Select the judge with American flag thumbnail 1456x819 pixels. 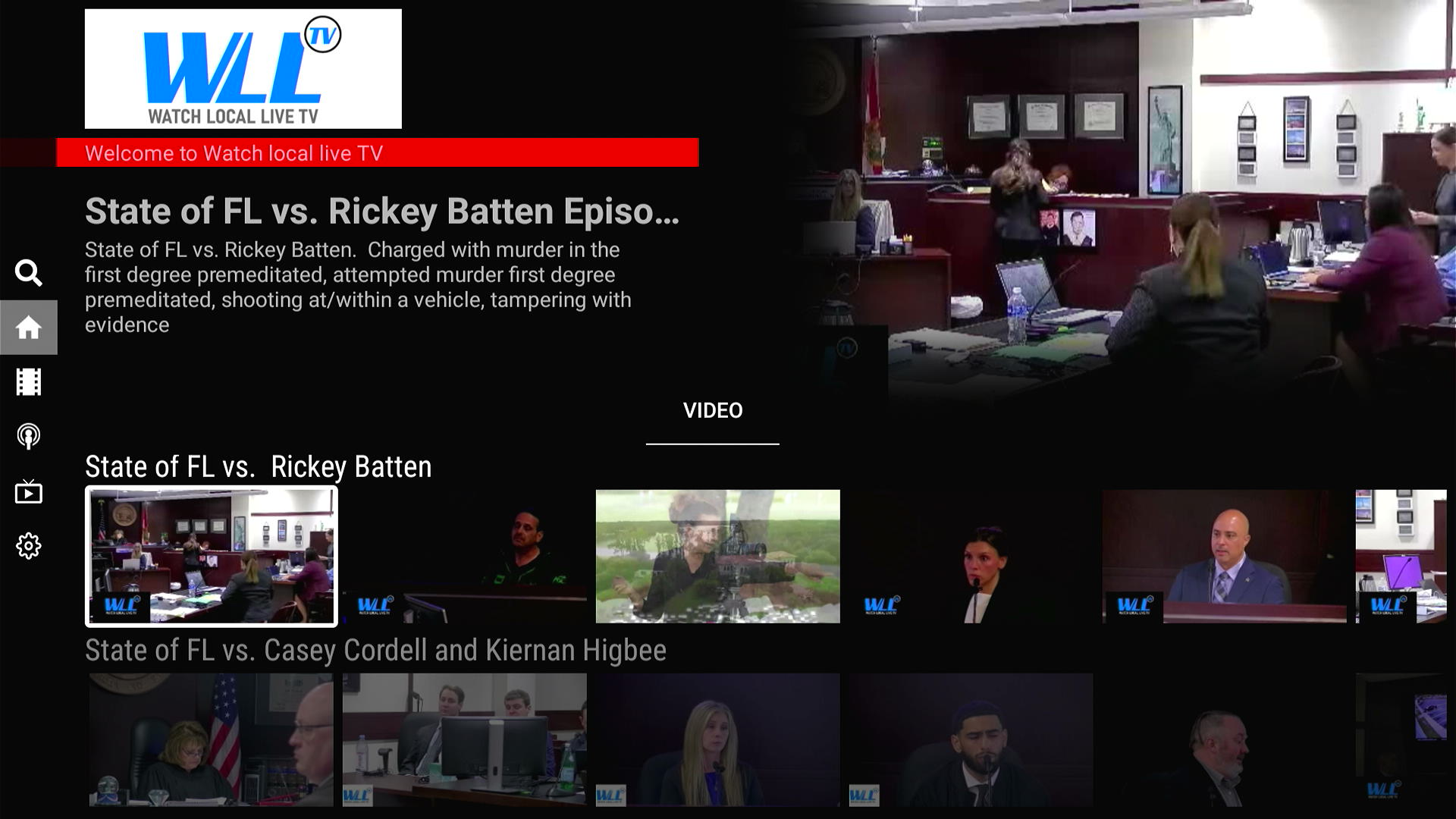(212, 738)
